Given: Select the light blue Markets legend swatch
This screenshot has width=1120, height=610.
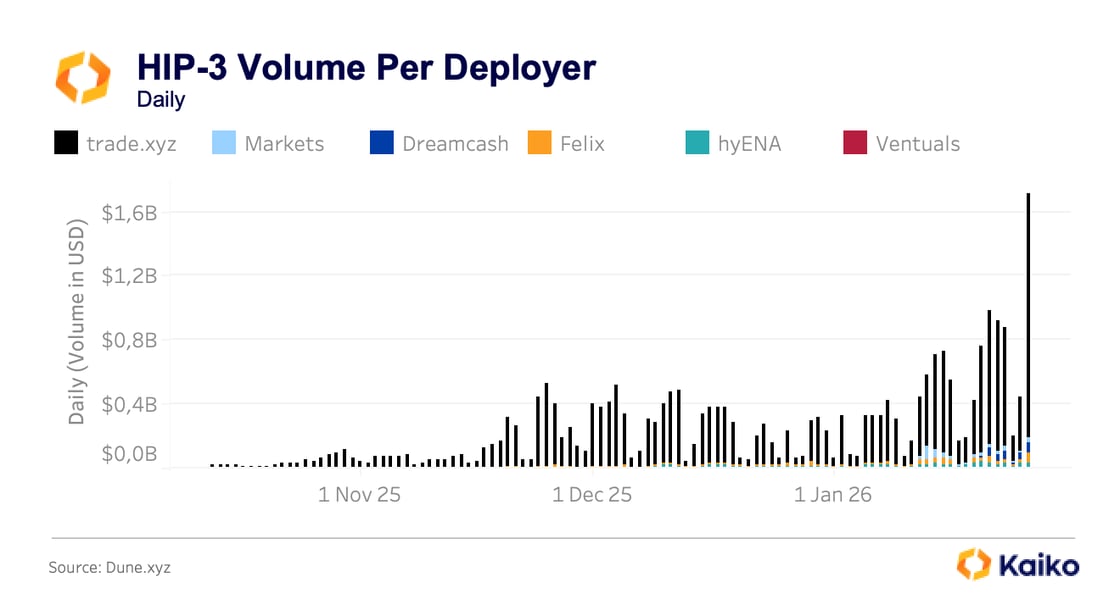Looking at the screenshot, I should point(224,144).
